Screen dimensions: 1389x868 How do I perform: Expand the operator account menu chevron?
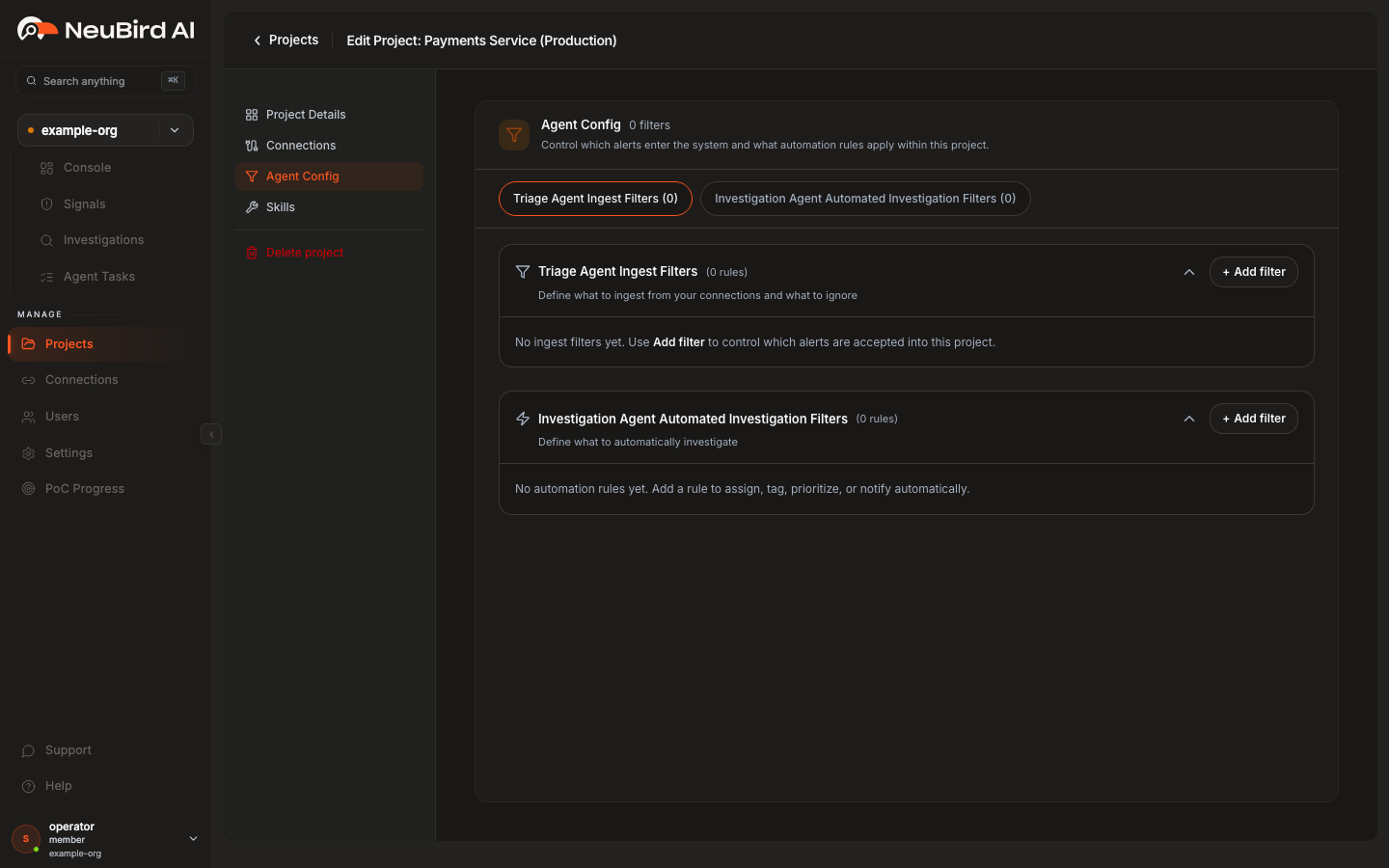[193, 839]
